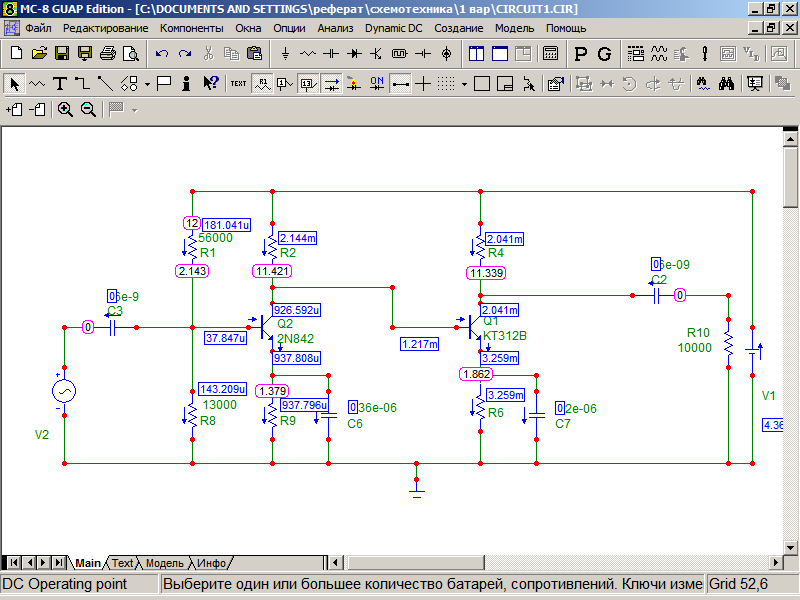Click the Print Preview icon

(130, 52)
